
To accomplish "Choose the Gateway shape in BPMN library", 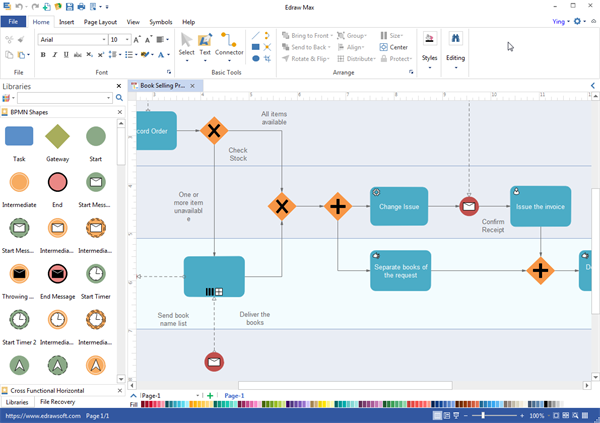I will 58,135.
